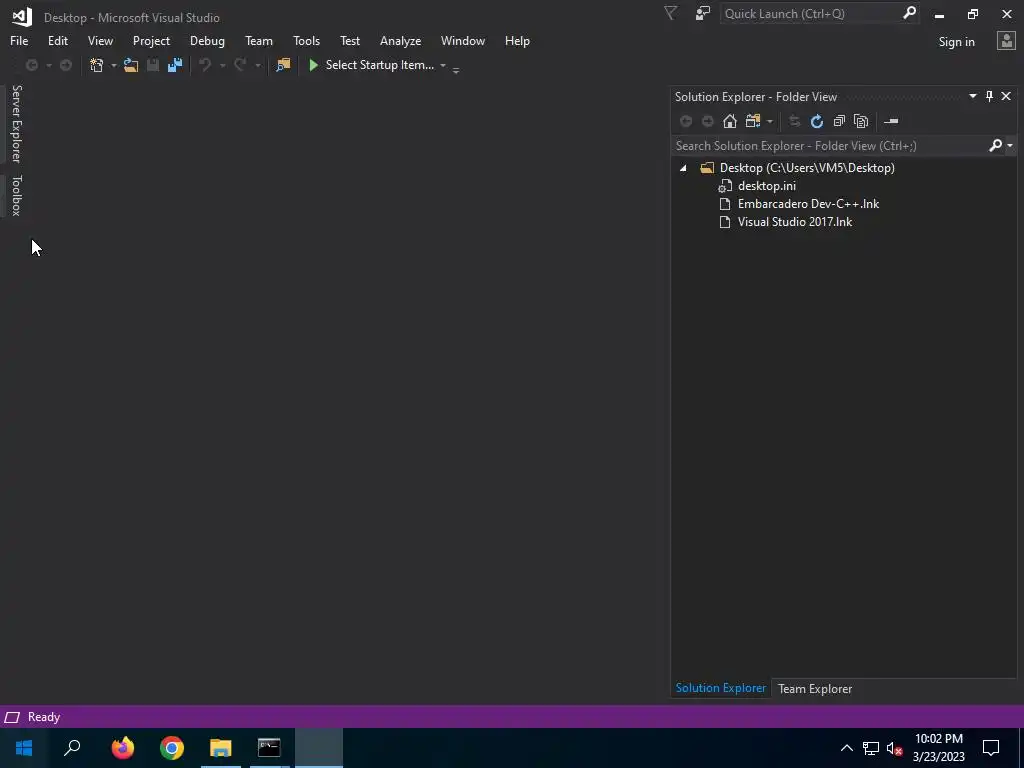This screenshot has width=1024, height=768.
Task: Select the Desktop (C:\Users\VM5\Desktop) folder
Action: tap(807, 168)
